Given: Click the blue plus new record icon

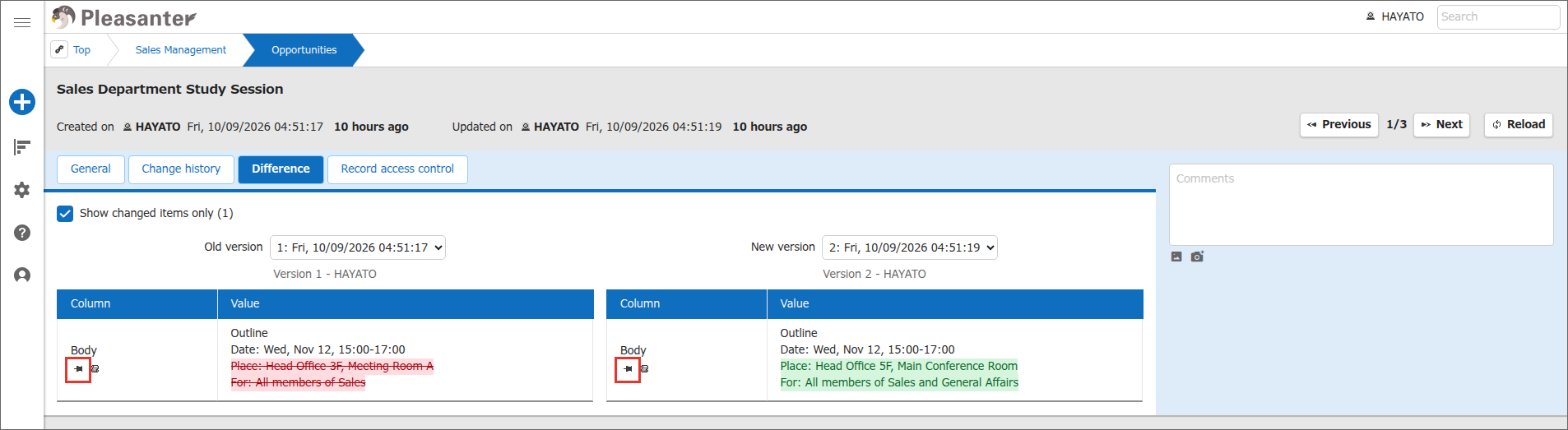Looking at the screenshot, I should tap(22, 102).
